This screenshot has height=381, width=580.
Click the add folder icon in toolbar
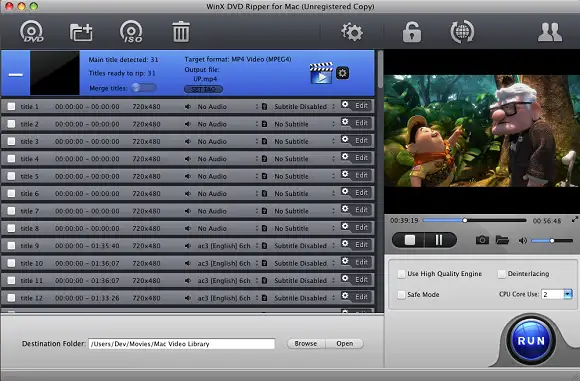81,32
